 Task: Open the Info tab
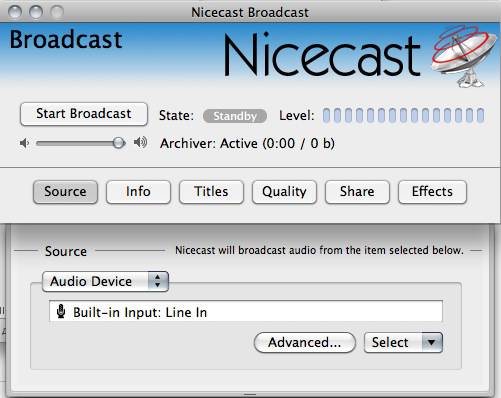coord(138,192)
